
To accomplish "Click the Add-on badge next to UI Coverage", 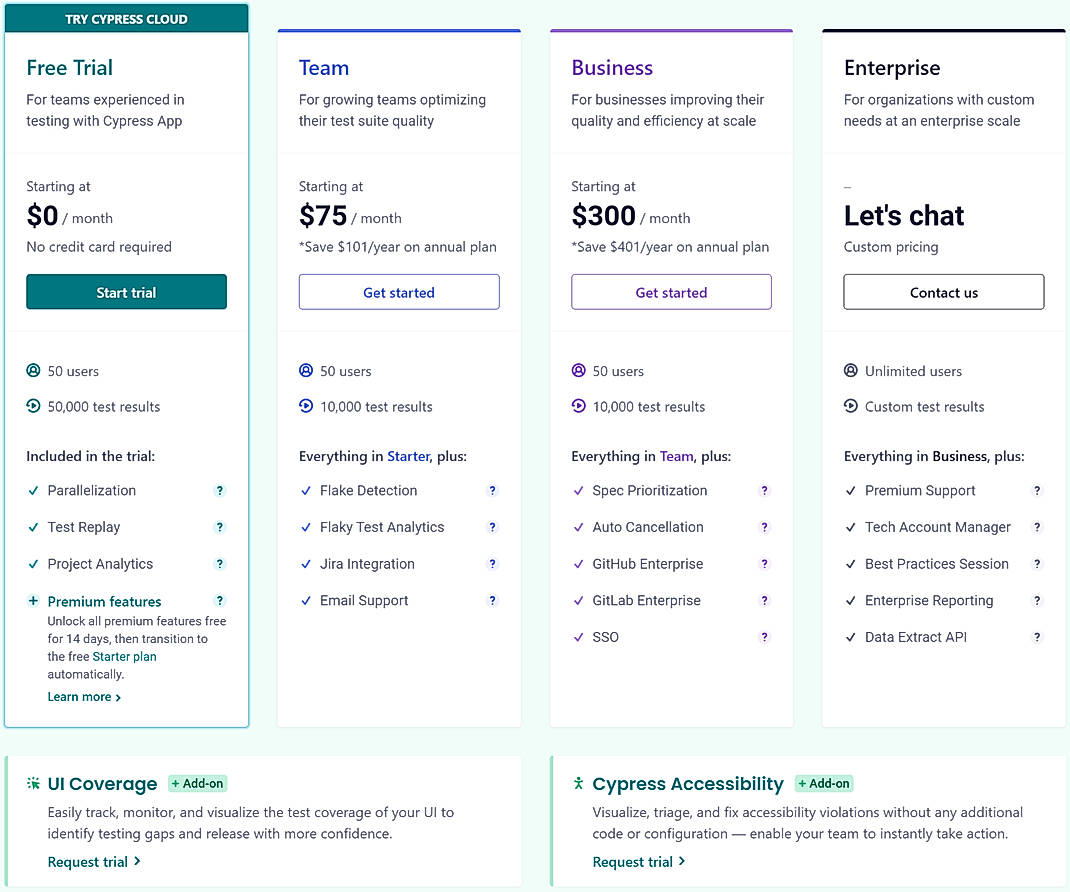I will pos(197,783).
